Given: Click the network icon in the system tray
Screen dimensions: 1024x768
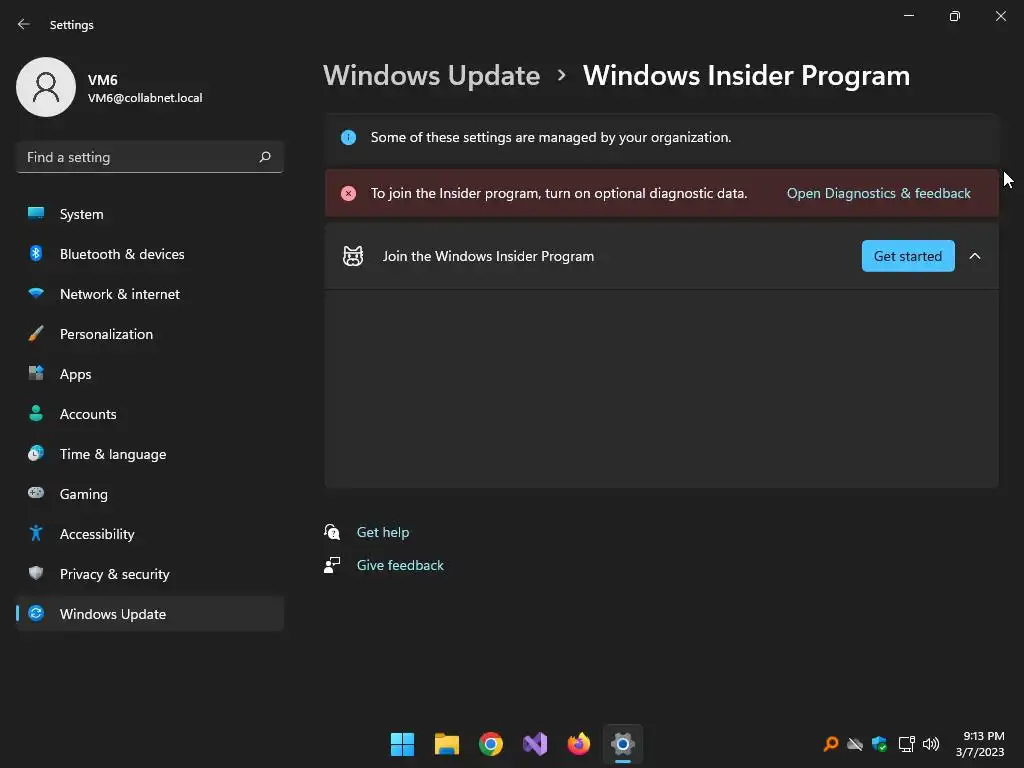Looking at the screenshot, I should click(x=906, y=744).
